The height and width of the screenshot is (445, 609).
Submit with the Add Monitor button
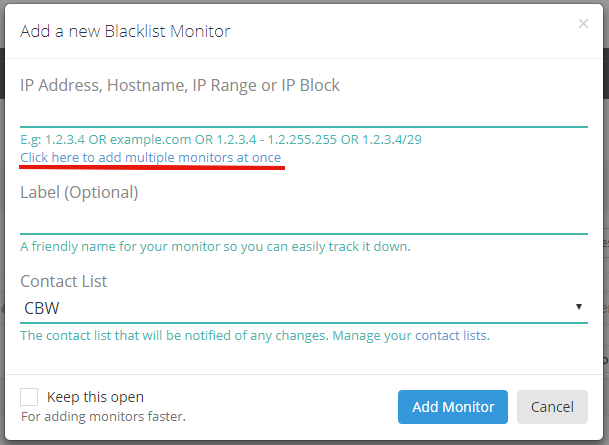tap(453, 407)
